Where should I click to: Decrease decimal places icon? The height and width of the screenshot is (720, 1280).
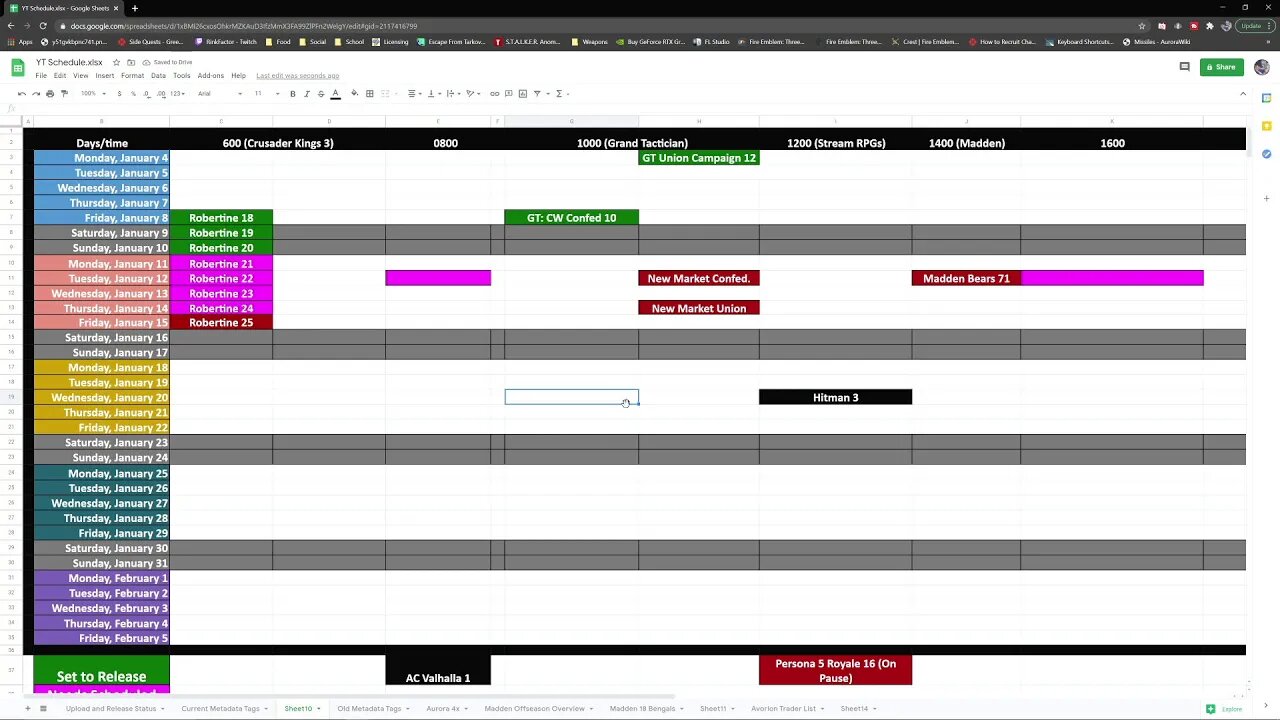[146, 94]
